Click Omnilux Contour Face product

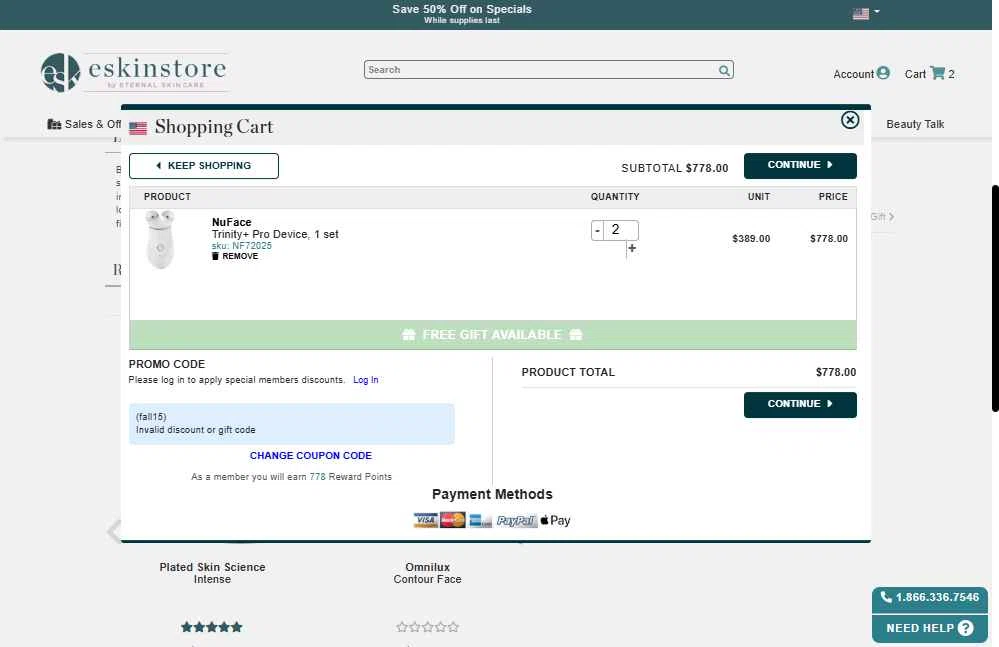click(428, 573)
